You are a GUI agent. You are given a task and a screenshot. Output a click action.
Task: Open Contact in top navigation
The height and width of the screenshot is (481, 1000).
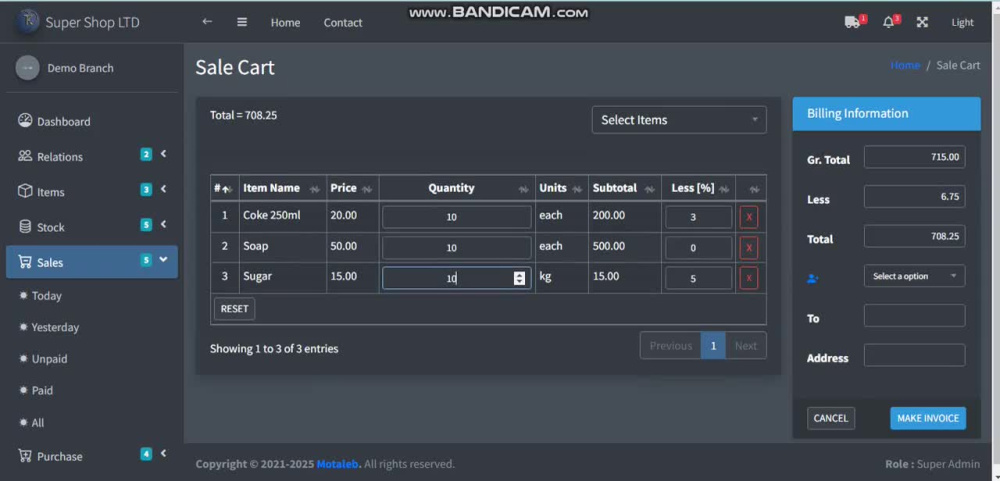tap(342, 22)
